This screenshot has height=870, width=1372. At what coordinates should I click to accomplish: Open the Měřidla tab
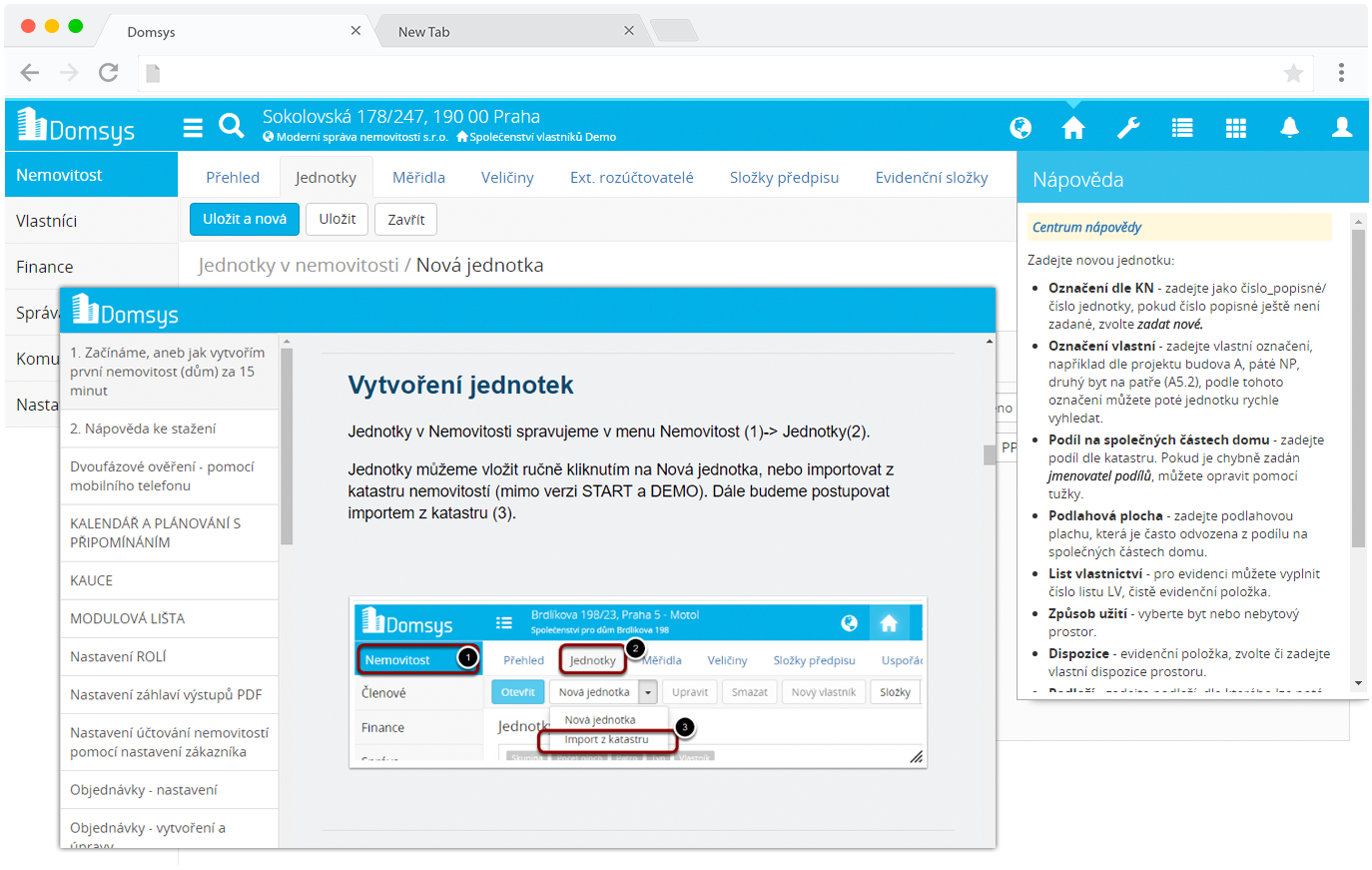[418, 177]
